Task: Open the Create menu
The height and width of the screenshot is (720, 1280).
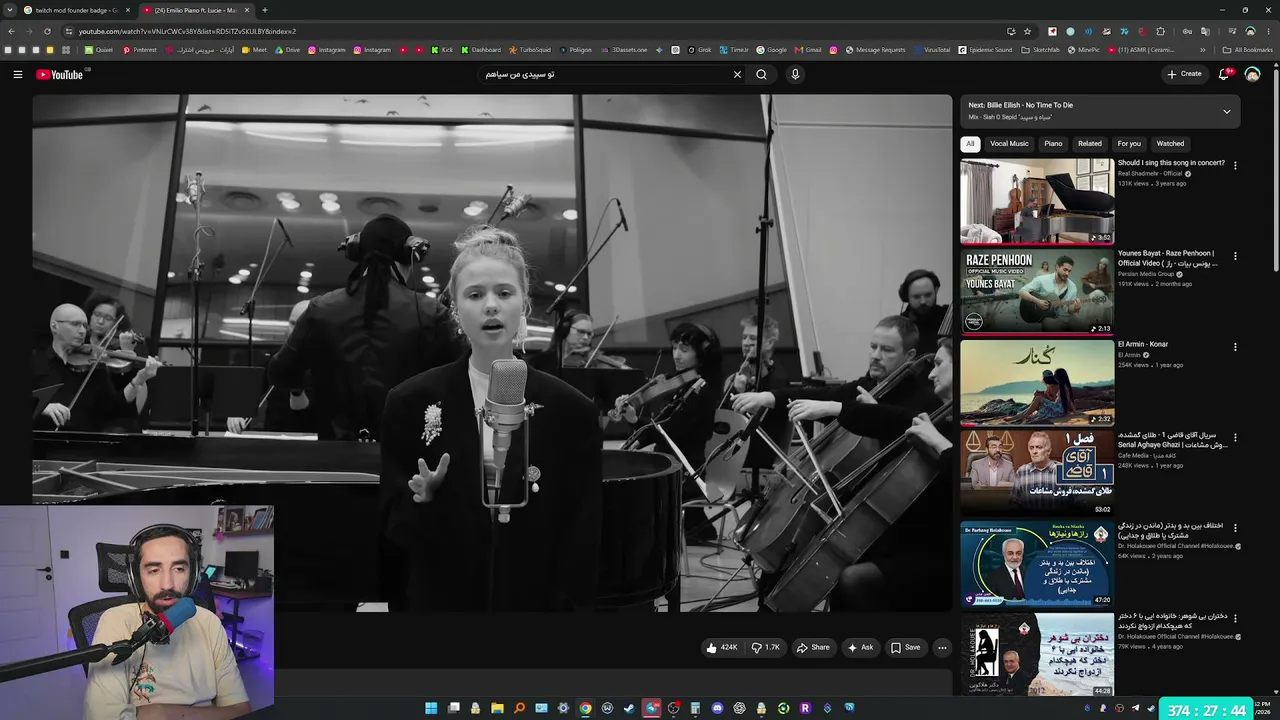Action: pos(1184,74)
